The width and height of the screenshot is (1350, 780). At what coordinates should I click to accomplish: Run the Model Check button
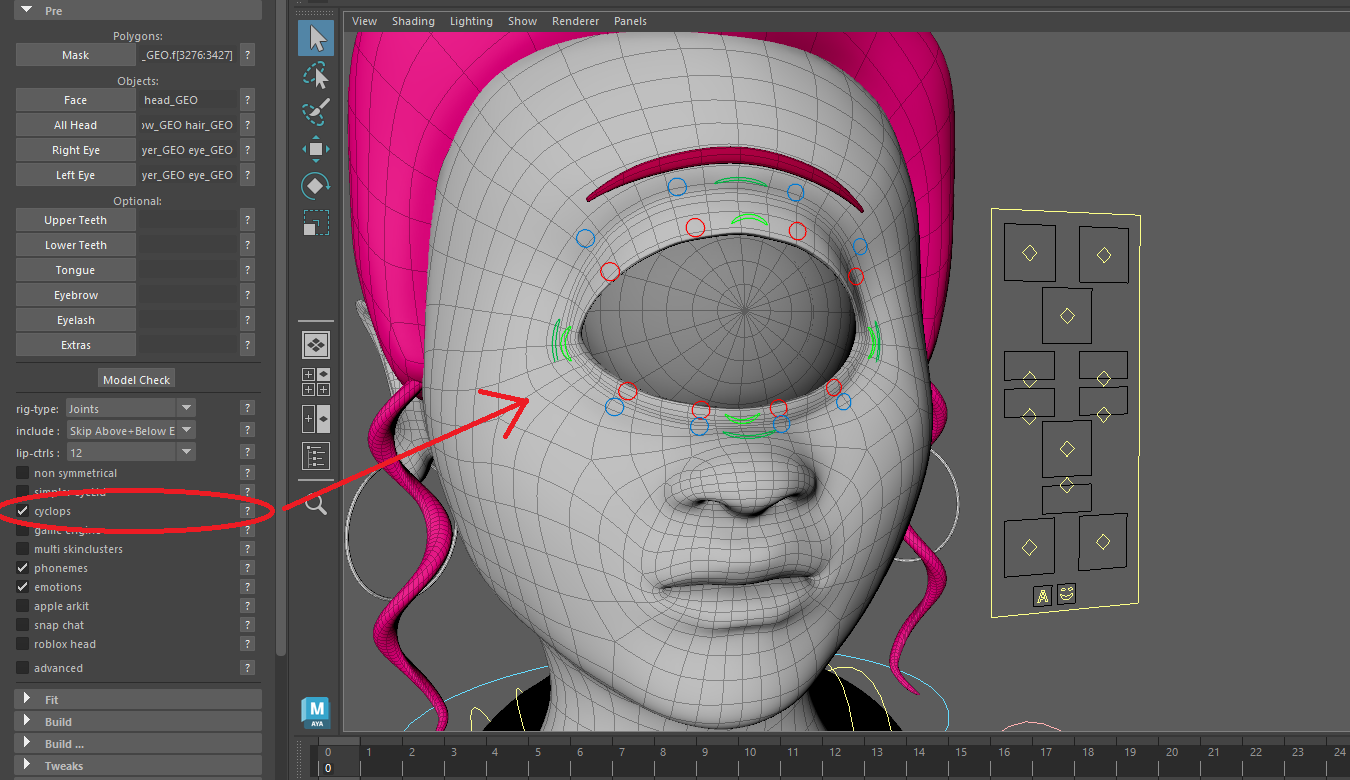pos(137,379)
